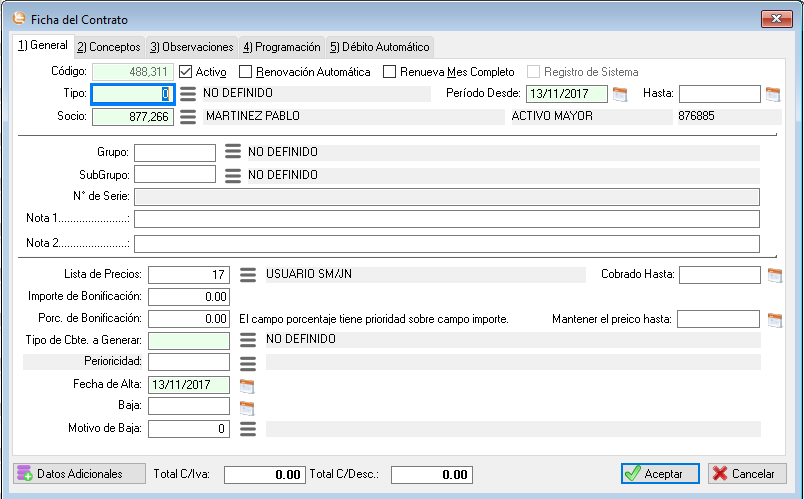The height and width of the screenshot is (499, 804).
Task: Click into the Nota 1 text field
Action: (446, 219)
